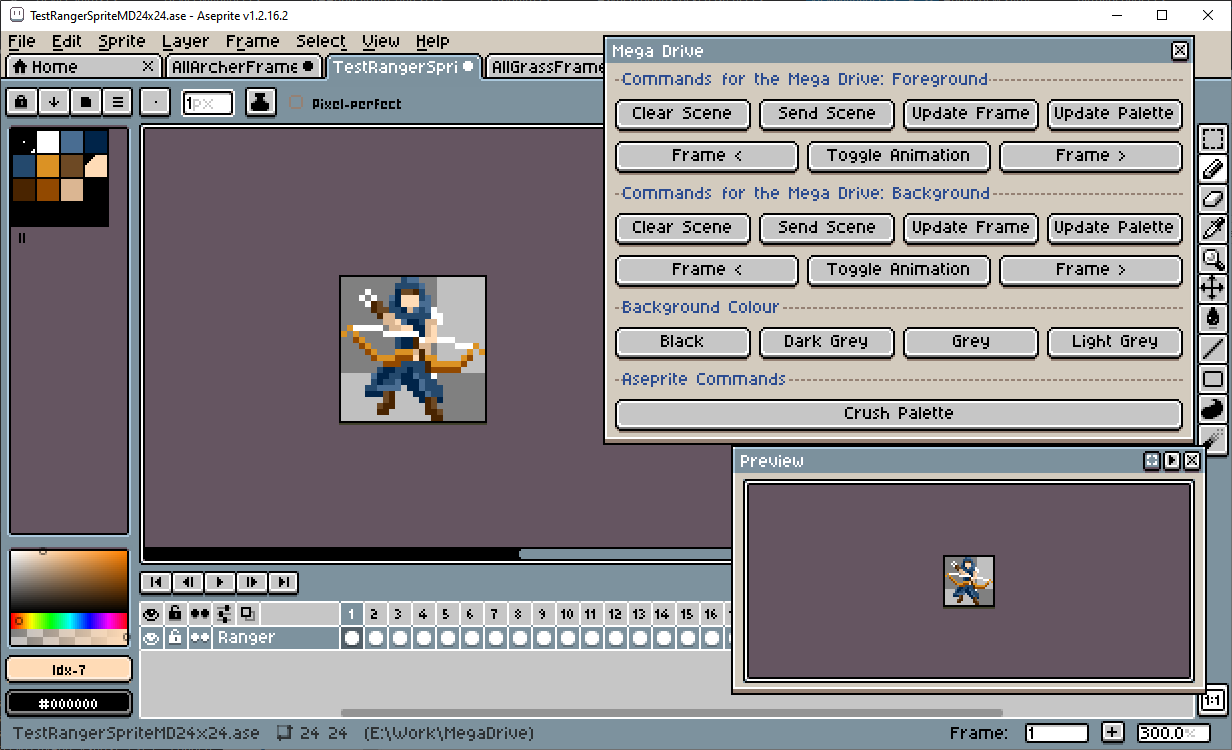The width and height of the screenshot is (1232, 750).
Task: Toggle lock on Ranger layer
Action: tap(176, 637)
